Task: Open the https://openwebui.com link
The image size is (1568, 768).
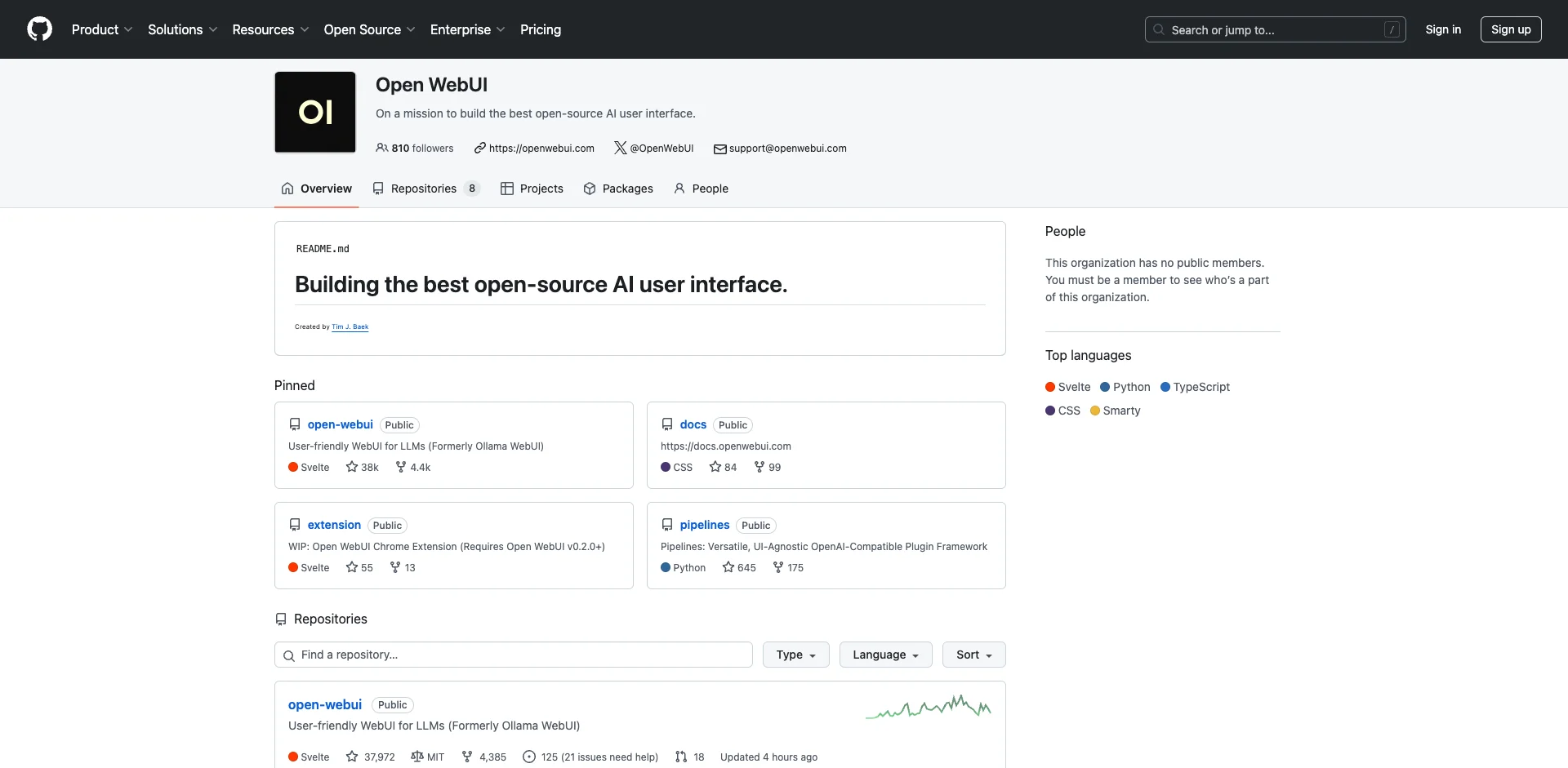Action: (x=541, y=149)
